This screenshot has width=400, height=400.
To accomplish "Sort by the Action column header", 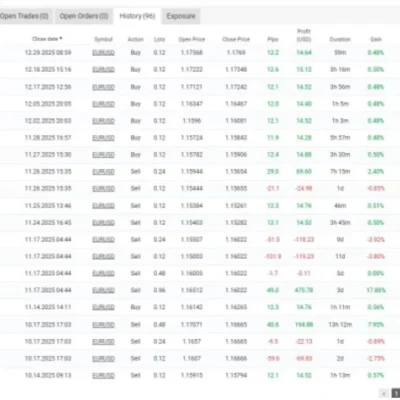I will point(136,39).
